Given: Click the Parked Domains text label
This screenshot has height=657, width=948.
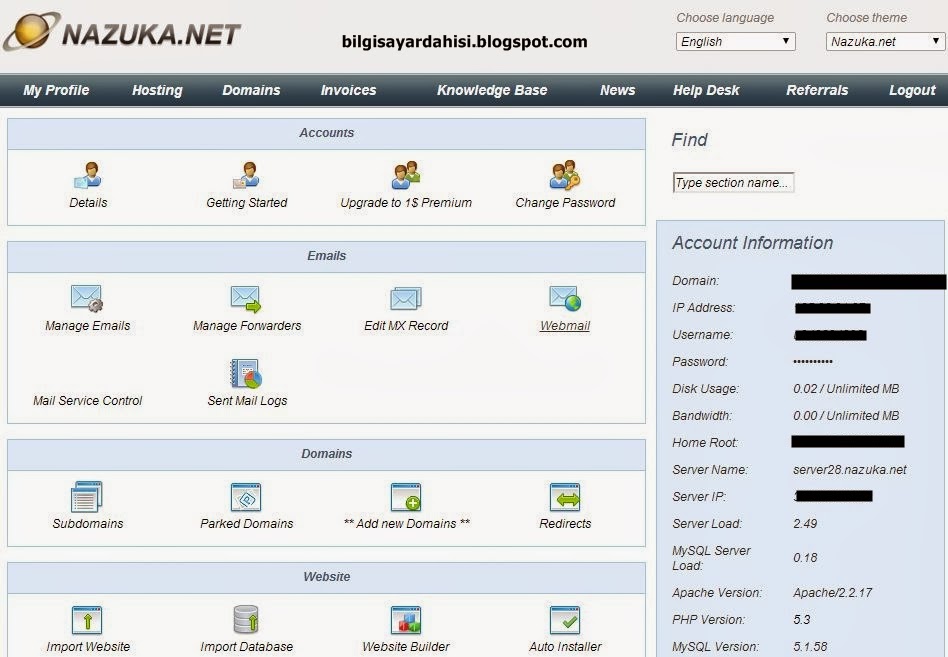Looking at the screenshot, I should 247,523.
